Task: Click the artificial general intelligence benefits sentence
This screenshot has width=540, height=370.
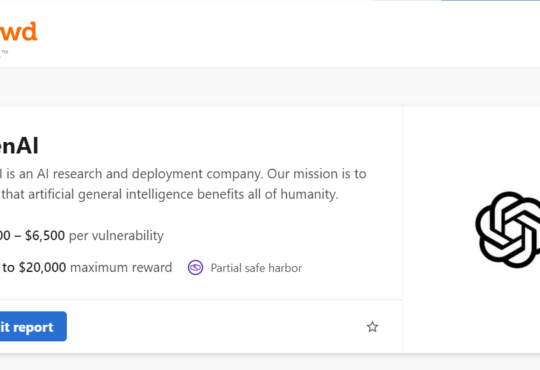Action: [169, 194]
